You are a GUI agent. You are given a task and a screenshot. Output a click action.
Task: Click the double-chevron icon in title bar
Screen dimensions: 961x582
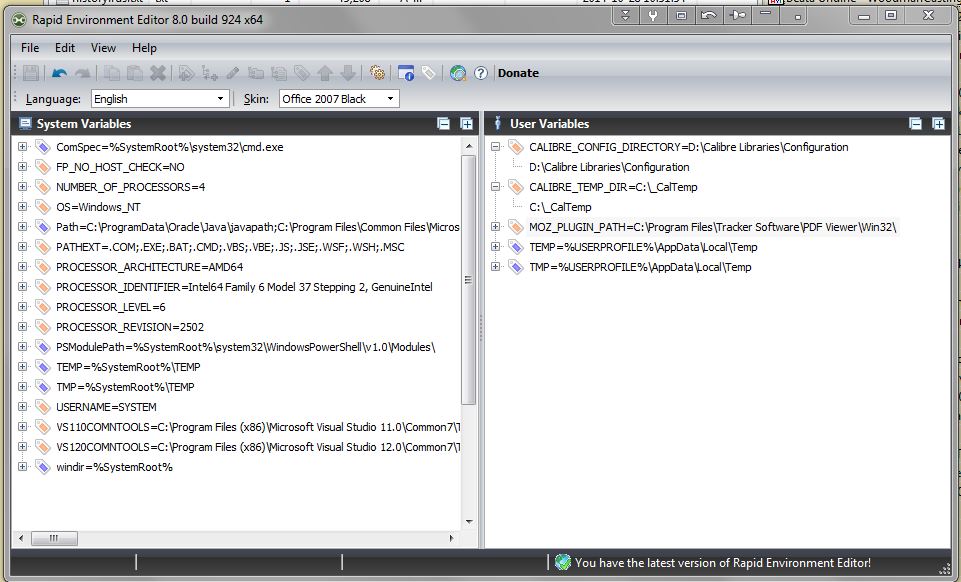coord(626,15)
